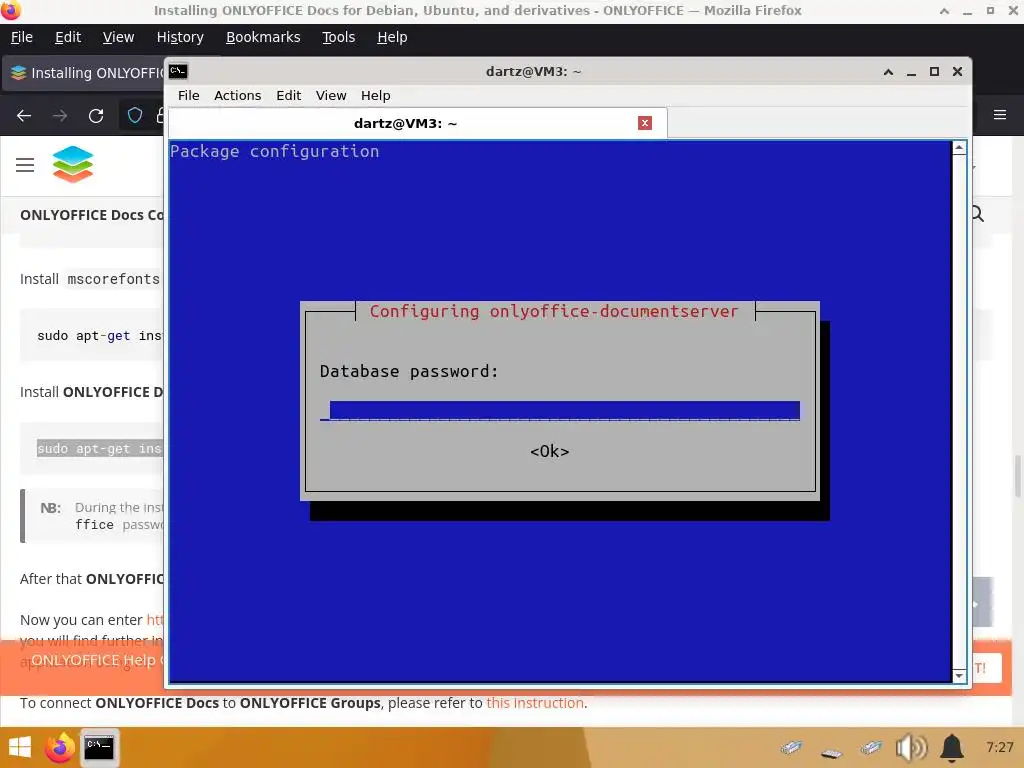Open Firefox Bookmarks menu
Screen dimensions: 1024x768
263,37
